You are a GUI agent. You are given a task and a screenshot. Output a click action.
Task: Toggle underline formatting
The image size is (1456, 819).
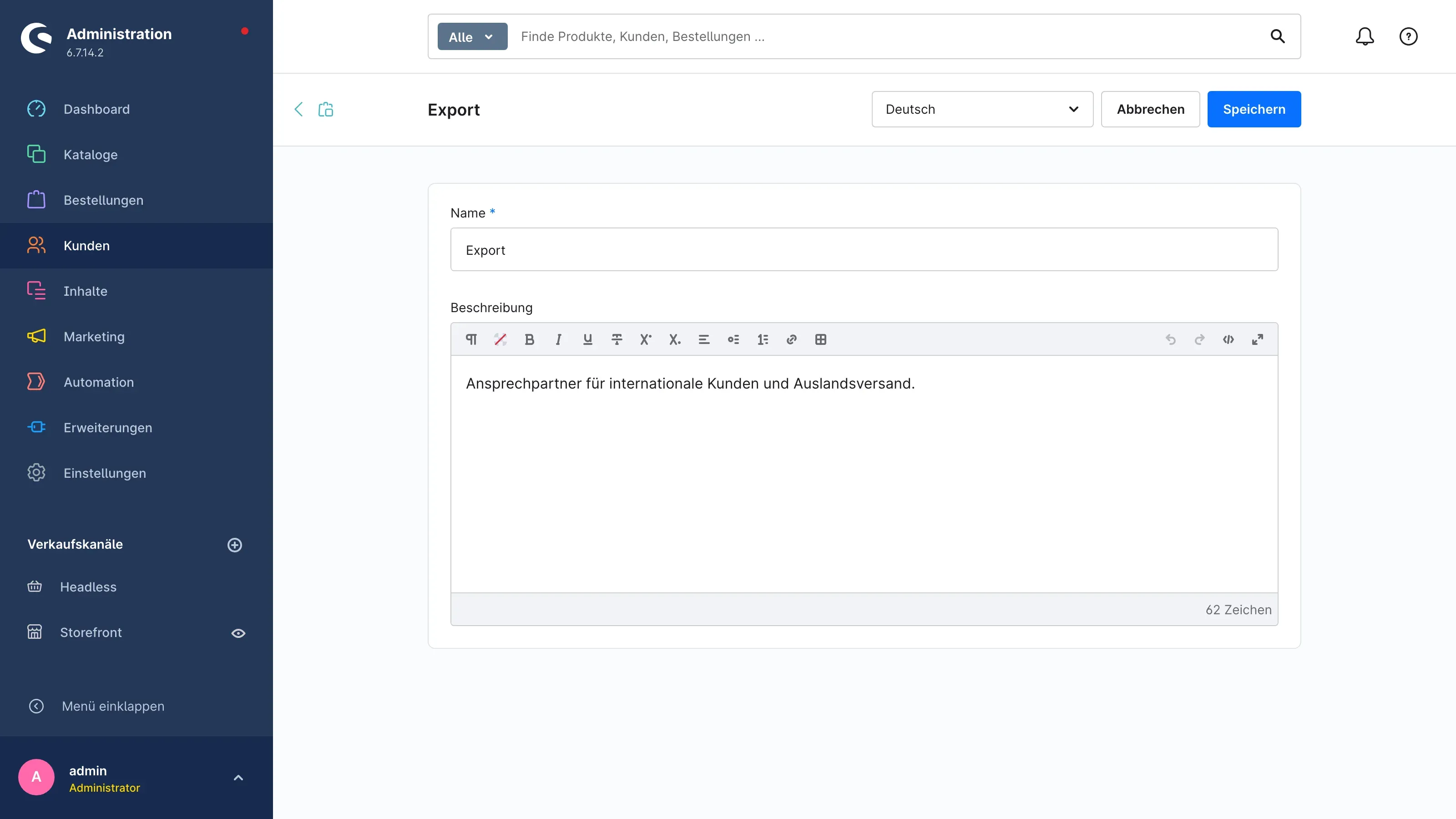(x=588, y=339)
